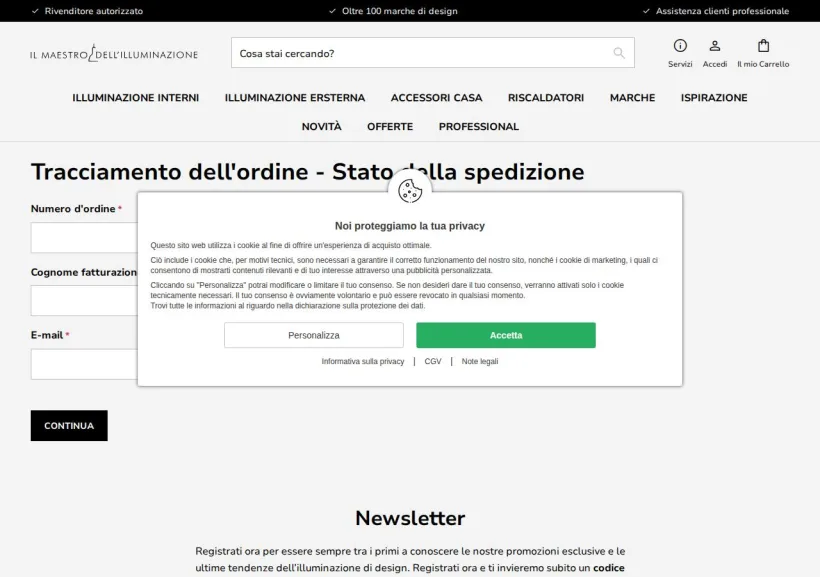Click the Oltre 100 marche di design text
The image size is (820, 577).
click(x=400, y=11)
